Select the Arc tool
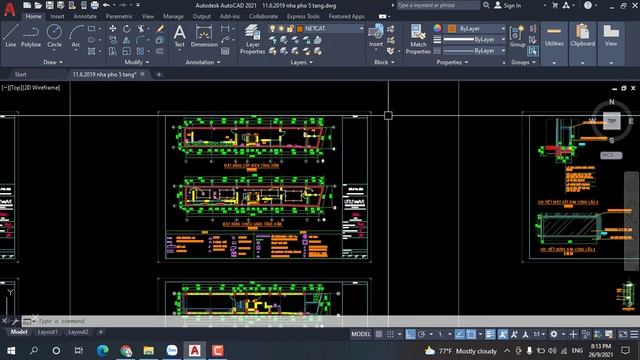Screen dimensions: 640x360 pos(76,36)
